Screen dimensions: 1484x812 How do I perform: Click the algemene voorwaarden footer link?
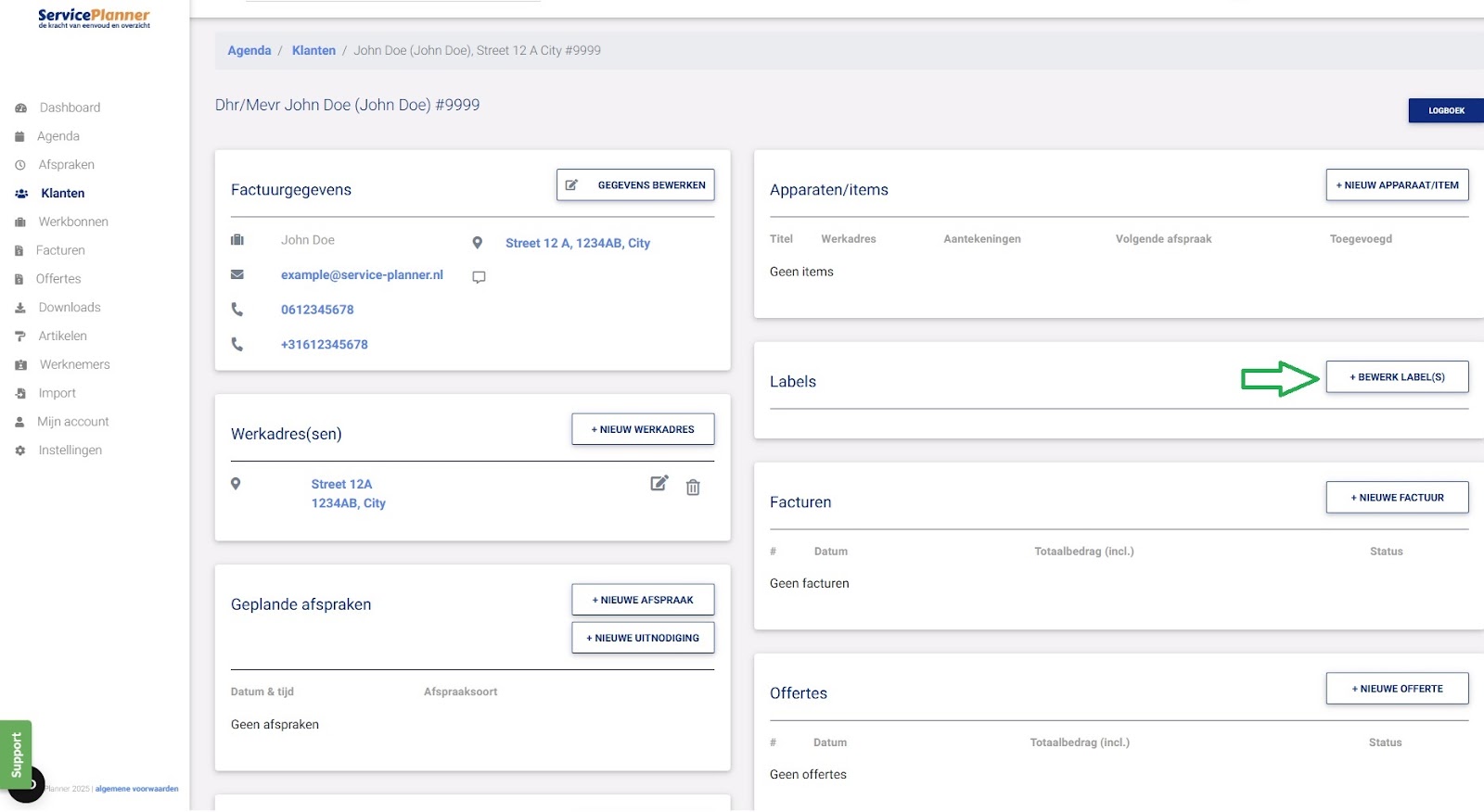tap(136, 789)
